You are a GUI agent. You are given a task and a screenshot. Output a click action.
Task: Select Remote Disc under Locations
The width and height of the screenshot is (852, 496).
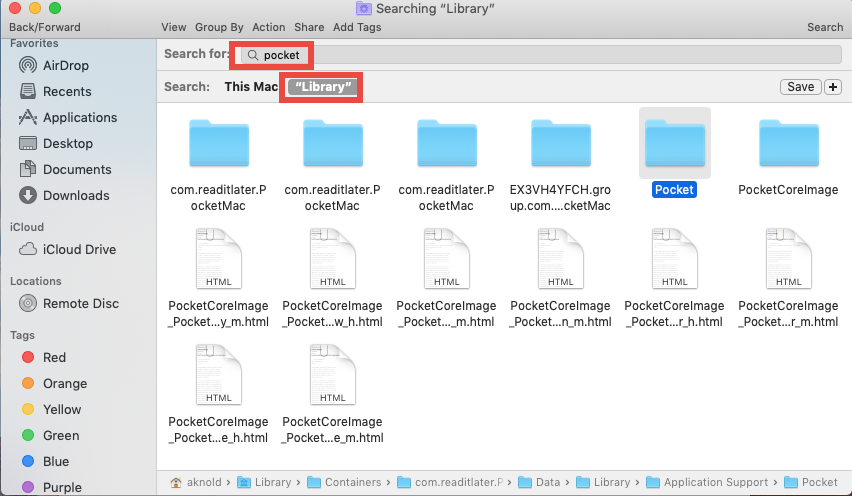[69, 303]
